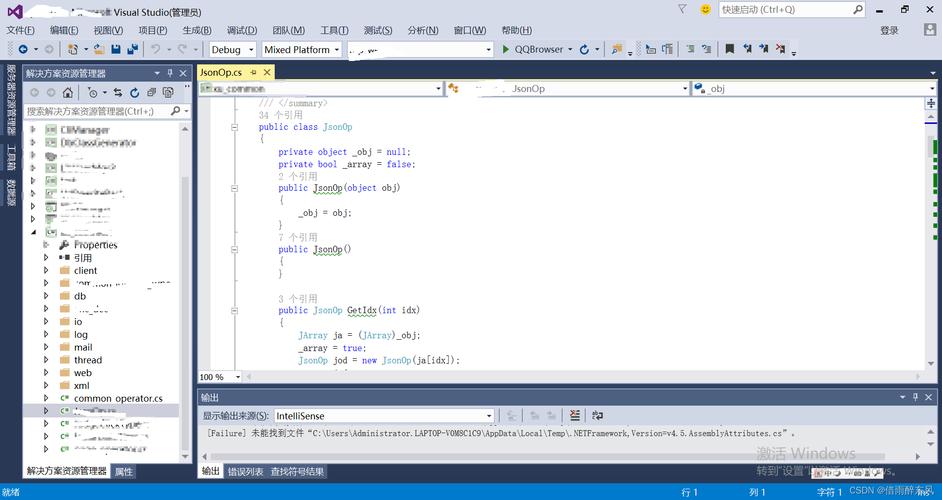Screen dimensions: 942x500
Task: Click the Find in Files toolbar icon
Action: coord(616,49)
